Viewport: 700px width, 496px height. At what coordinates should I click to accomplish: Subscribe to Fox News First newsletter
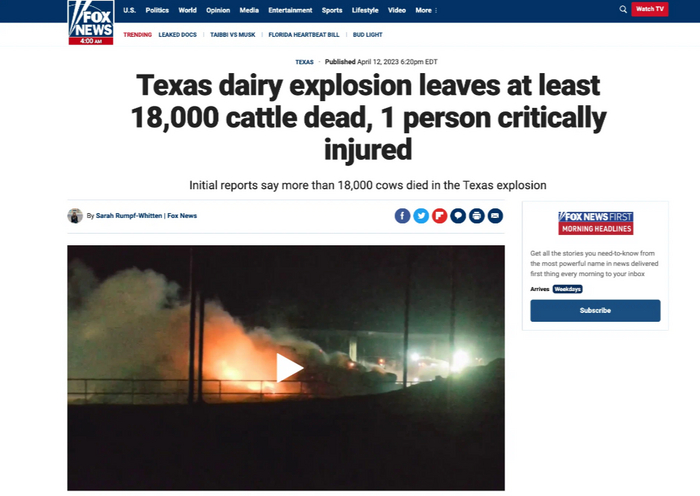click(x=595, y=311)
